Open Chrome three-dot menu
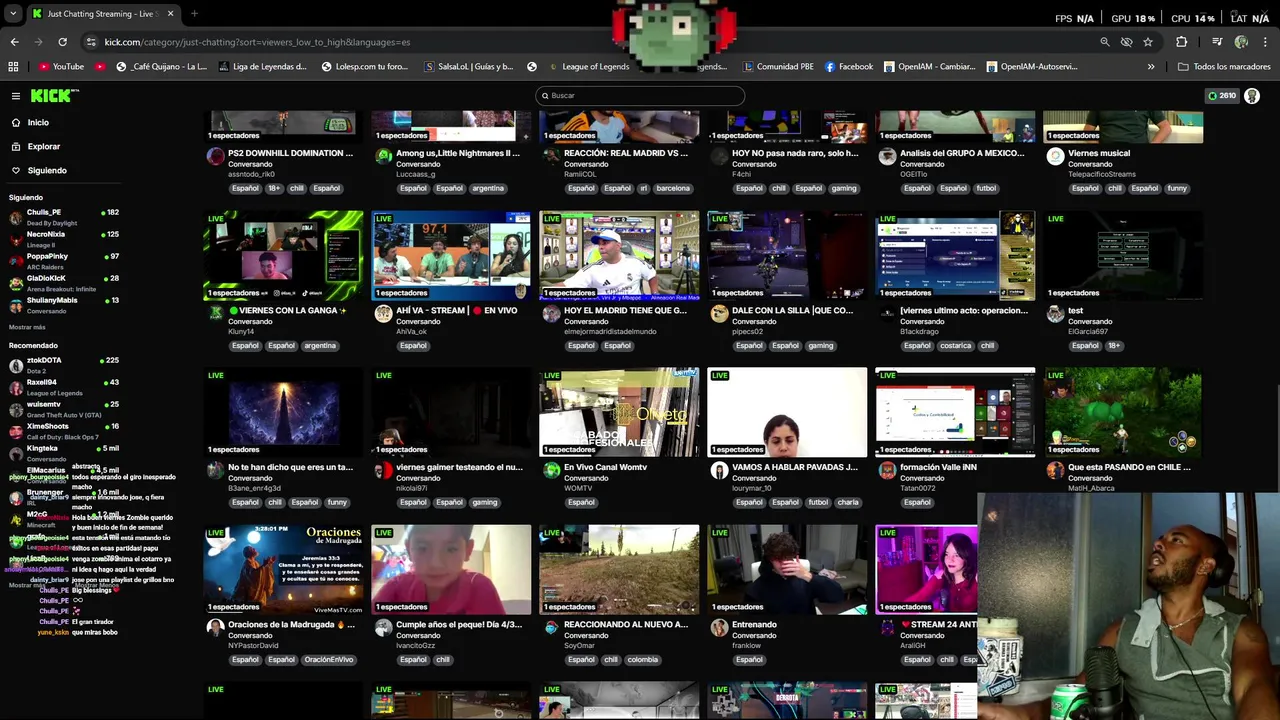This screenshot has height=720, width=1280. [x=1265, y=42]
